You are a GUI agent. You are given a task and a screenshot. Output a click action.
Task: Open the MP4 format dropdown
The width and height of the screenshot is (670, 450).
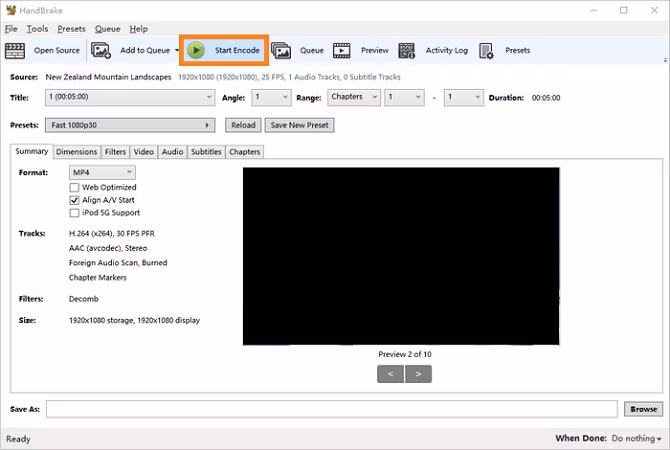pos(102,172)
